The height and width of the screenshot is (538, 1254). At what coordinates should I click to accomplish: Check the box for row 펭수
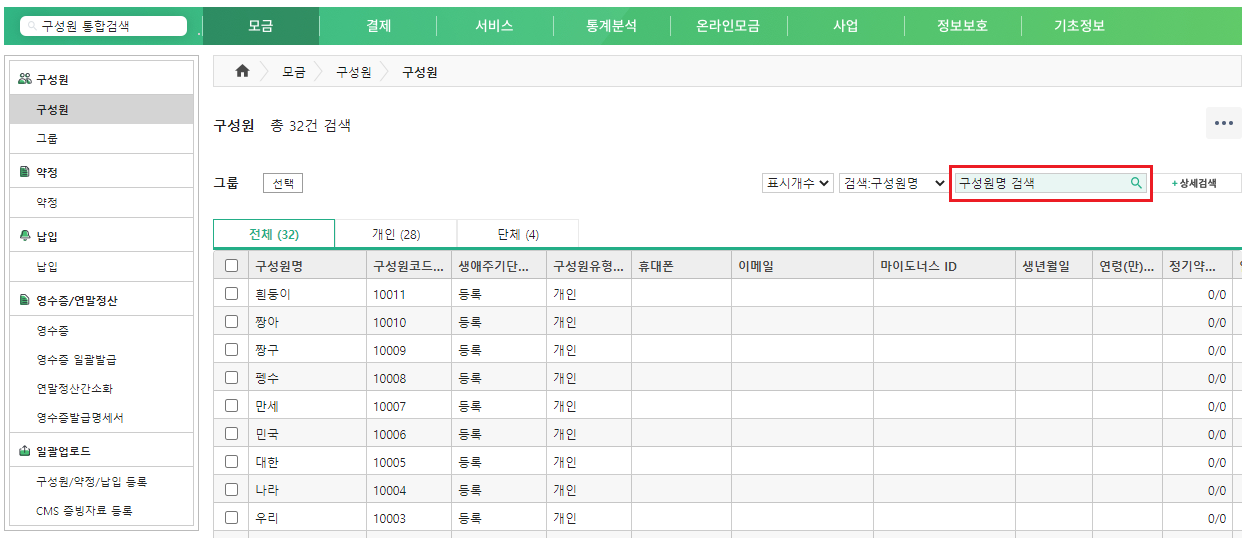tap(232, 378)
